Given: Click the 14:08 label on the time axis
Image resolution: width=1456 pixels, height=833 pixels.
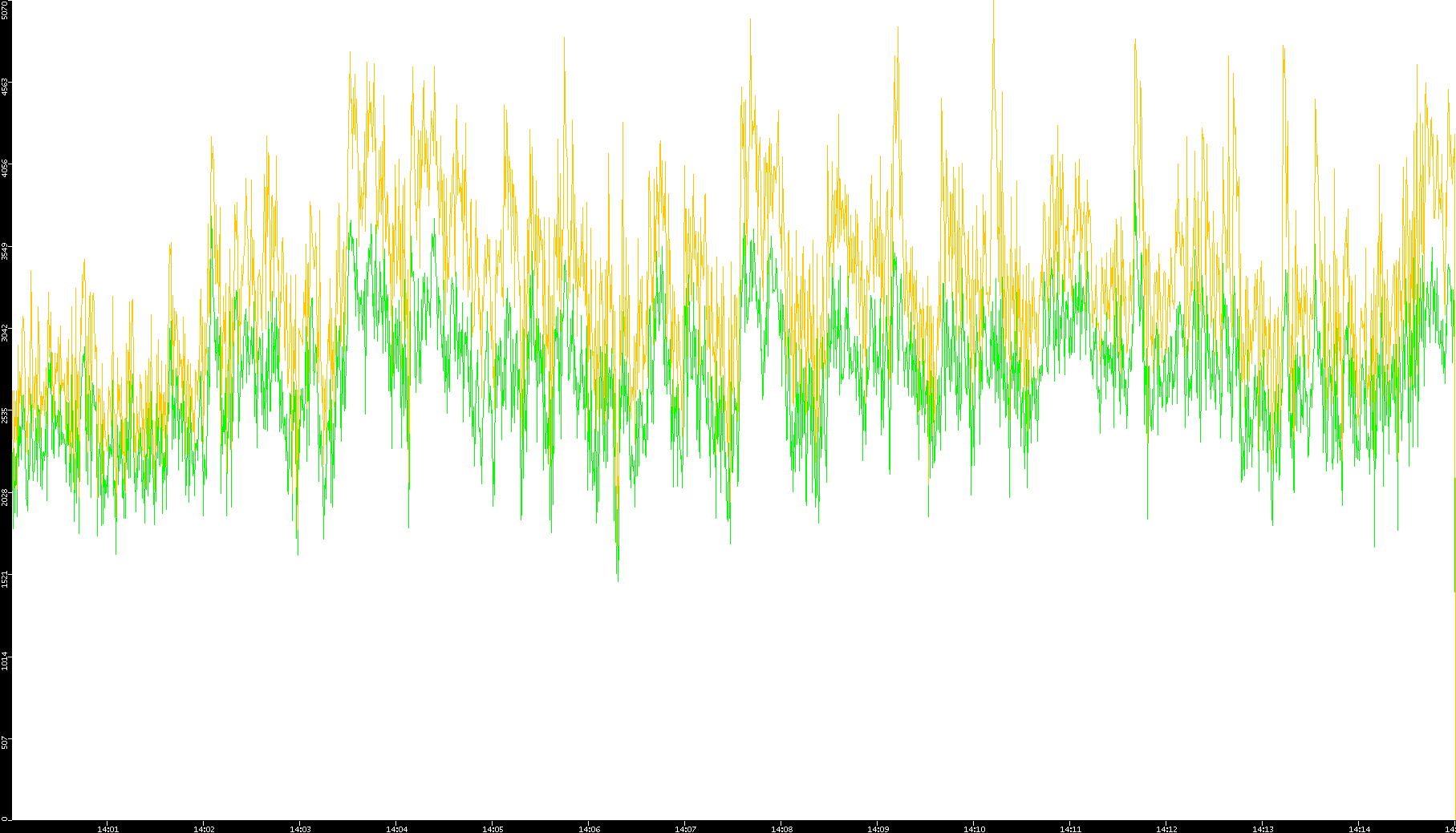Looking at the screenshot, I should point(781,829).
